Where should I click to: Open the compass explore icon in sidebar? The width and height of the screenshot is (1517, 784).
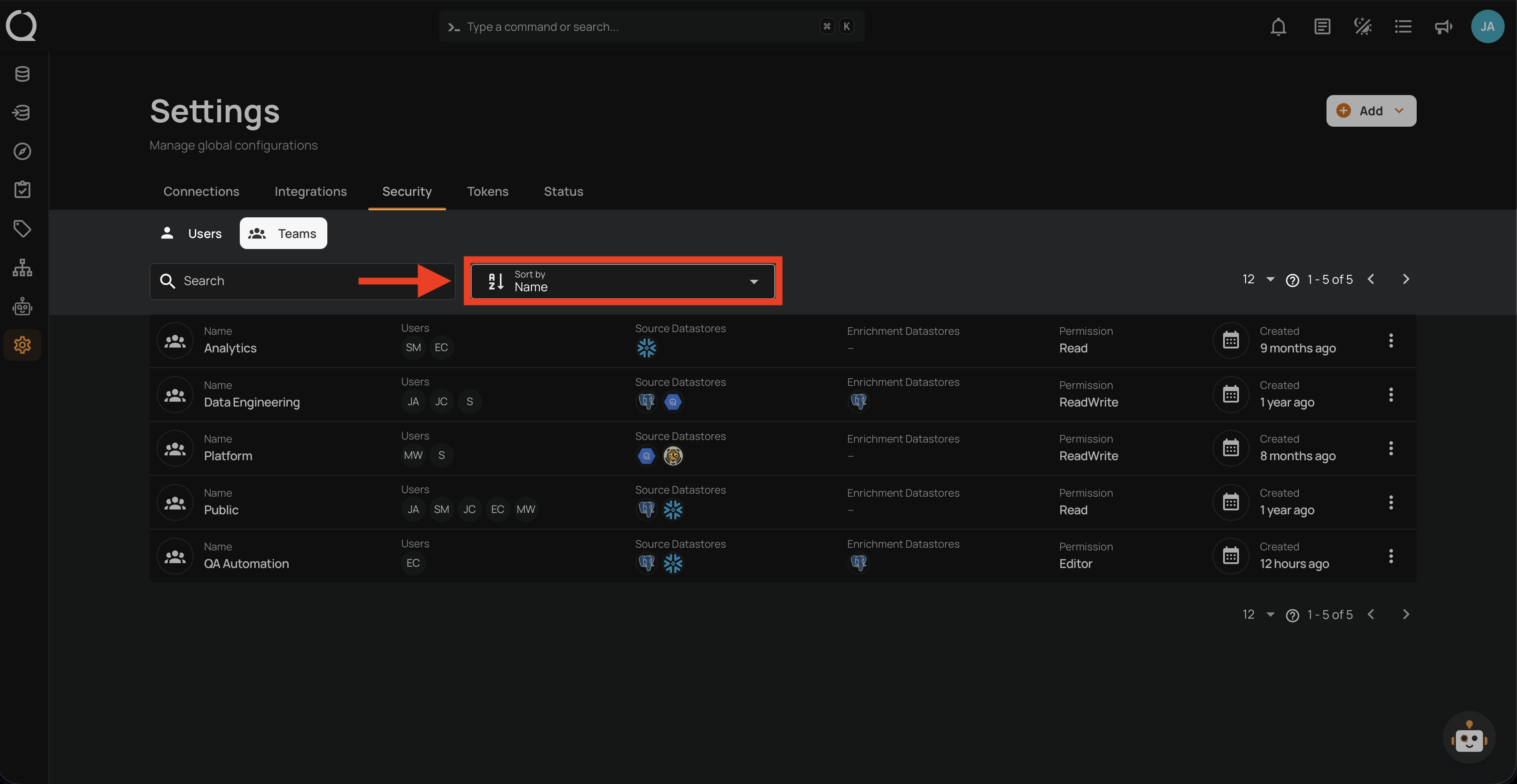coord(22,151)
